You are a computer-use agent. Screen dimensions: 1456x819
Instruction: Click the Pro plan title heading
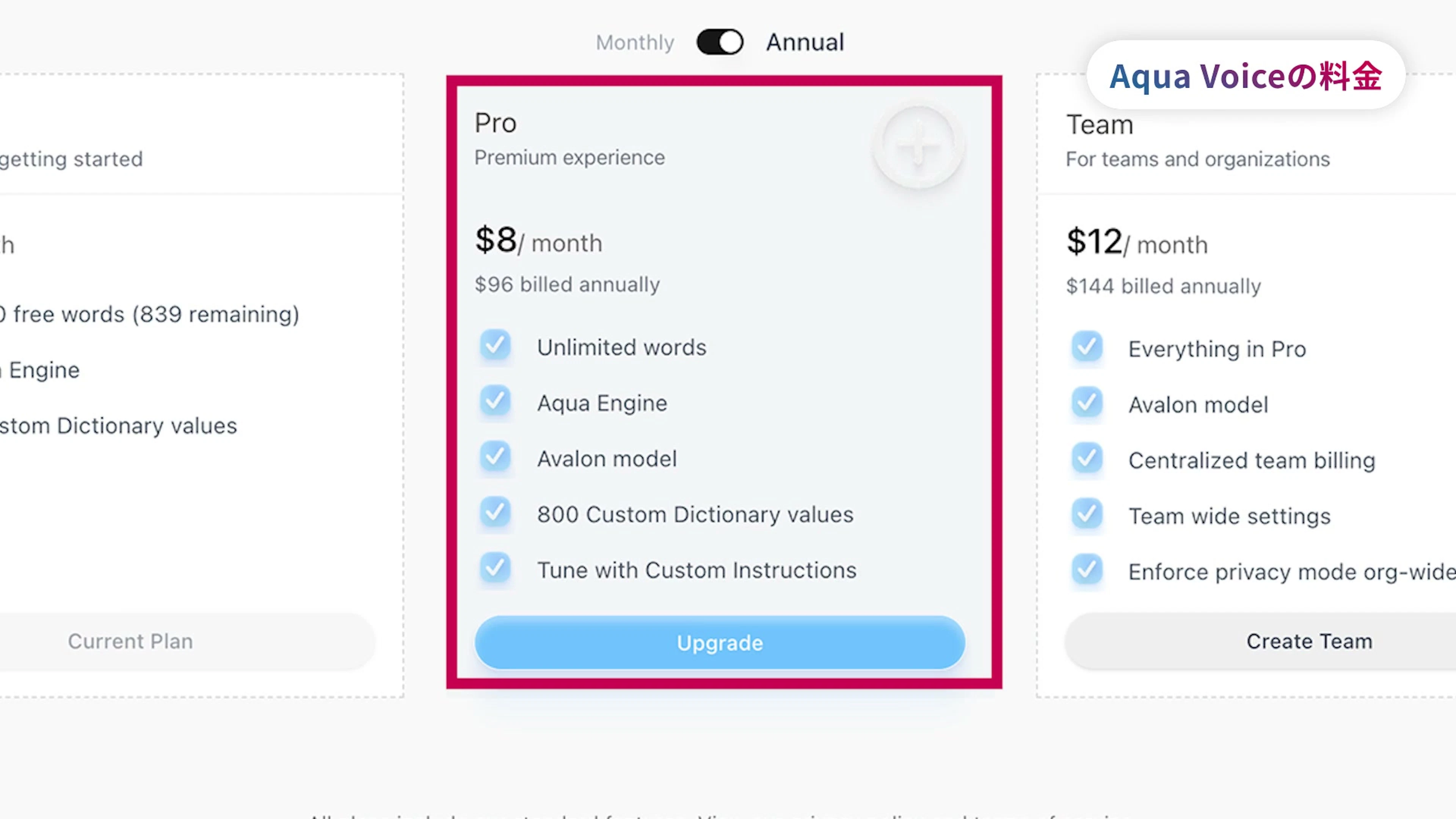(495, 123)
